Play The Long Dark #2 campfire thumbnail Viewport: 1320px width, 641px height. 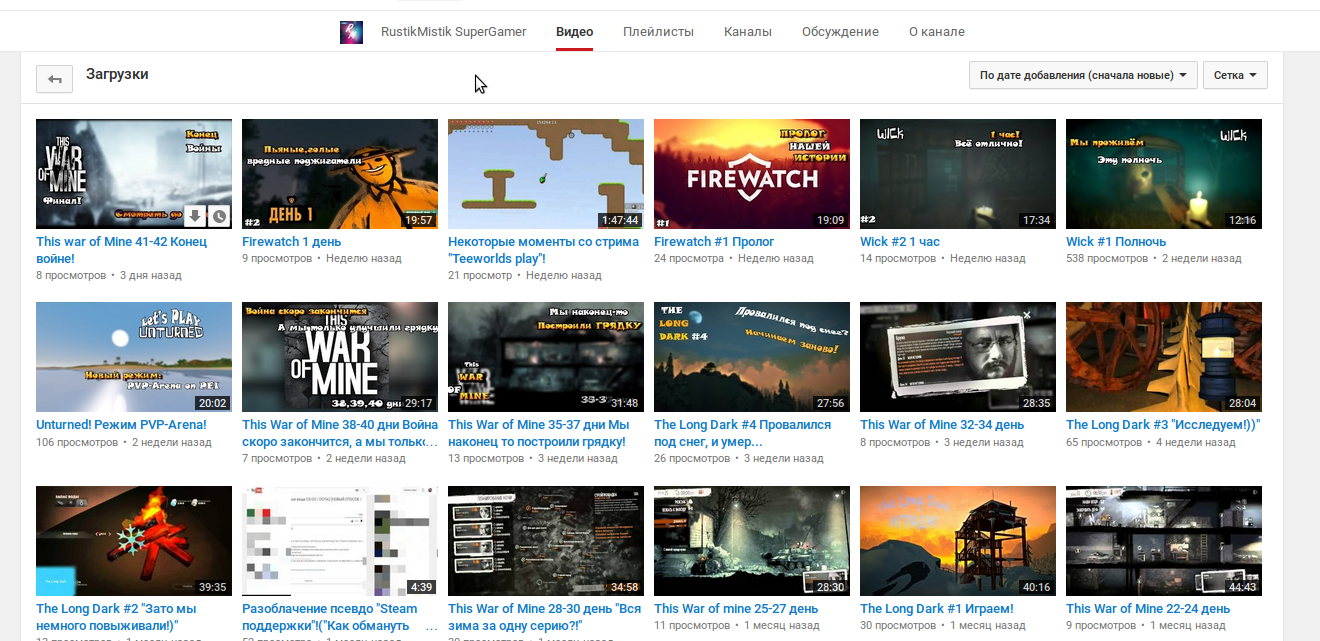[x=134, y=541]
